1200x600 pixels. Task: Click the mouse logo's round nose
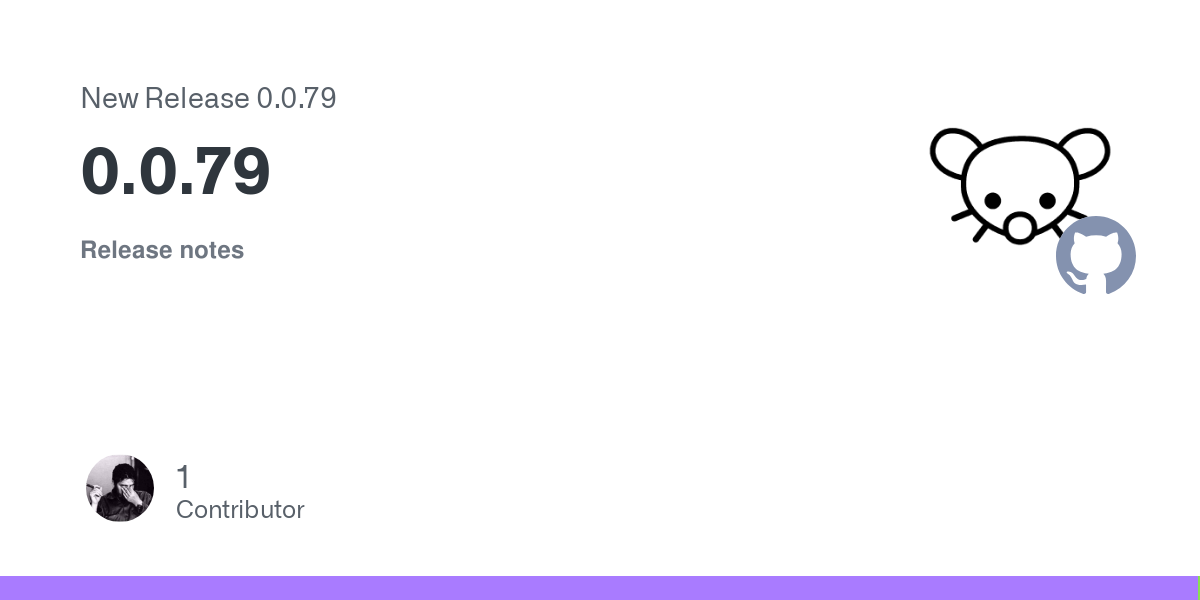[x=1019, y=227]
